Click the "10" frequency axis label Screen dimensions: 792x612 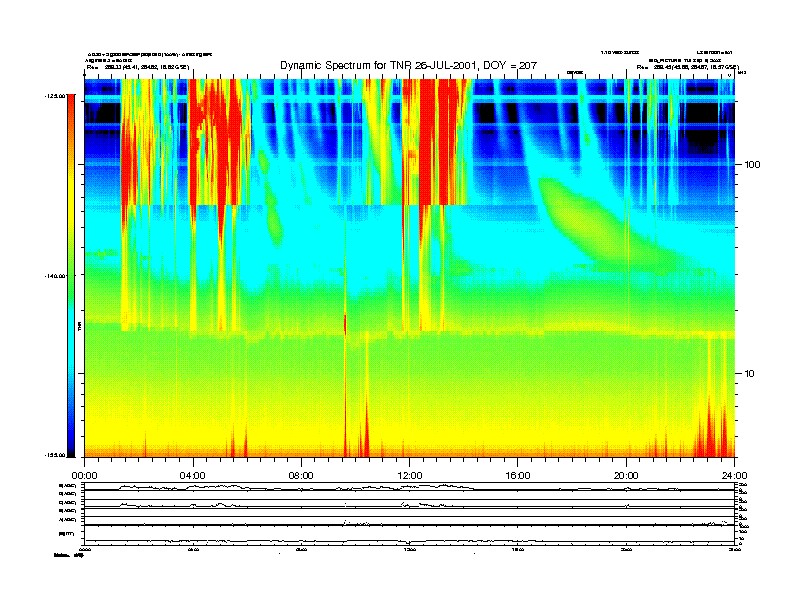750,374
